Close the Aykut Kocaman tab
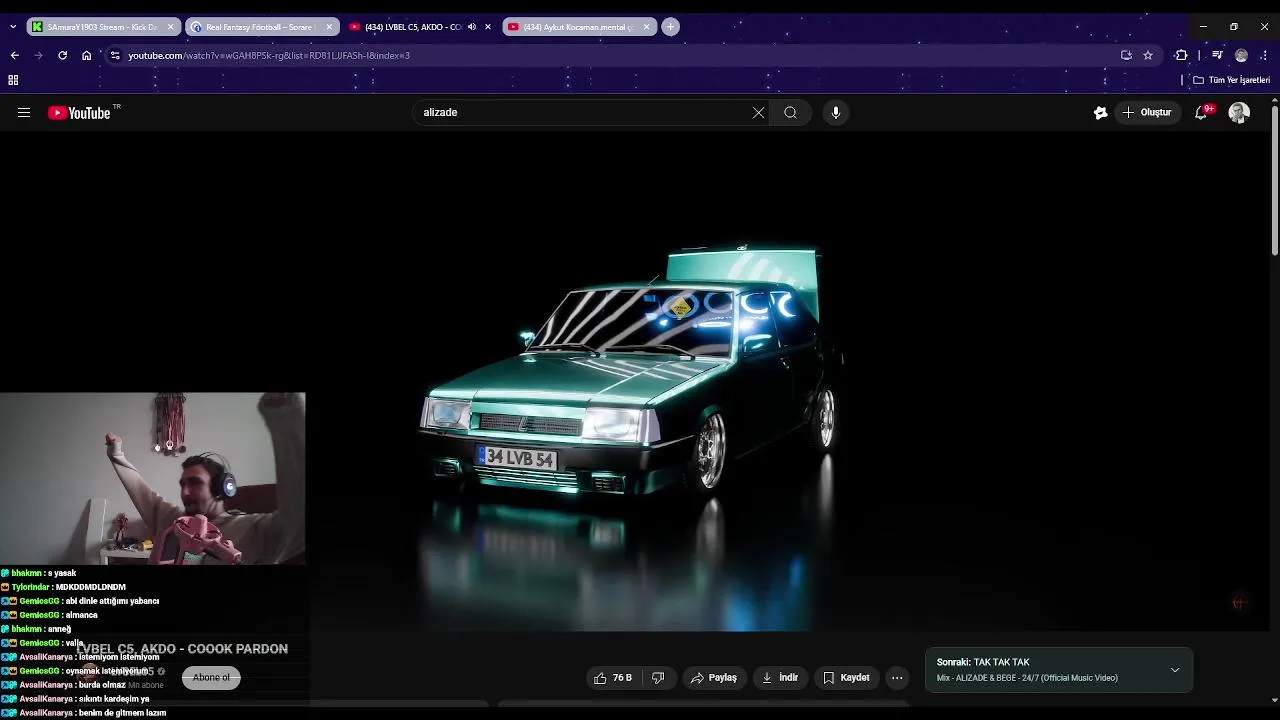This screenshot has height=720, width=1280. [646, 27]
